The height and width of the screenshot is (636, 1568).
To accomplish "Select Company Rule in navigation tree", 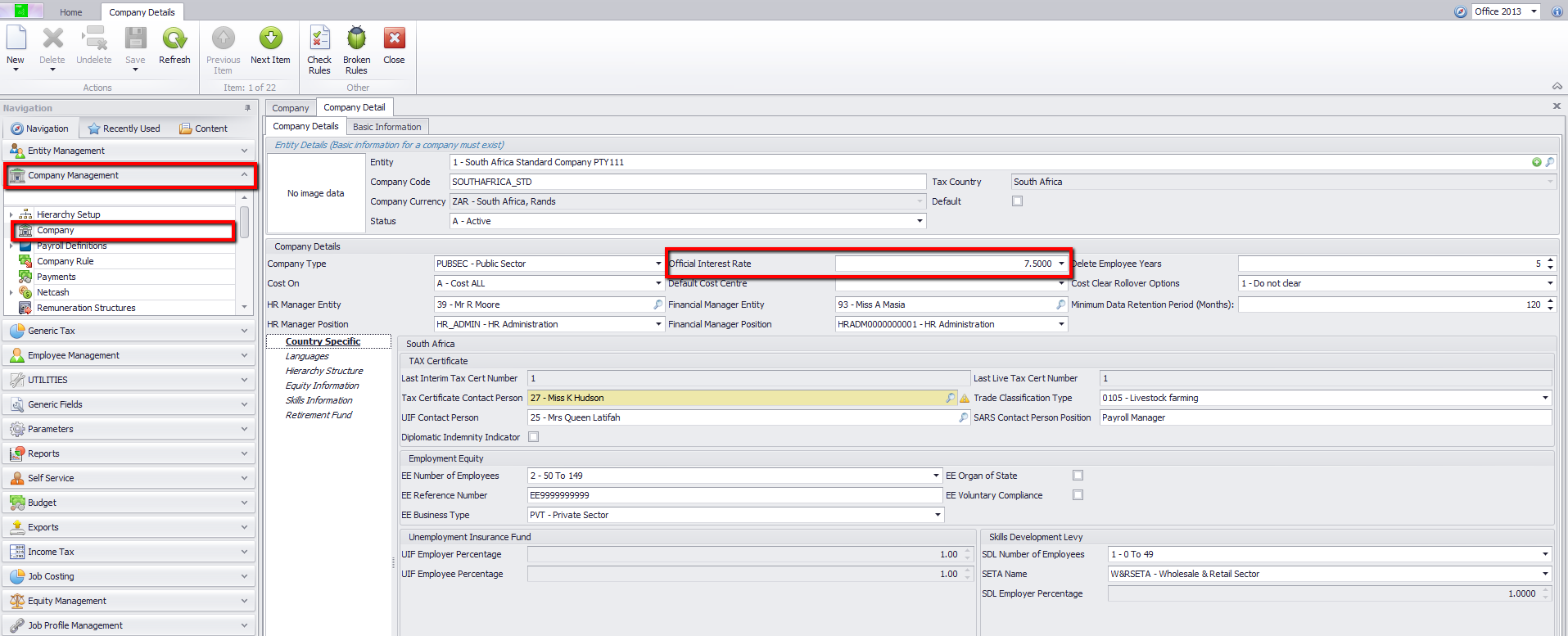I will click(66, 261).
